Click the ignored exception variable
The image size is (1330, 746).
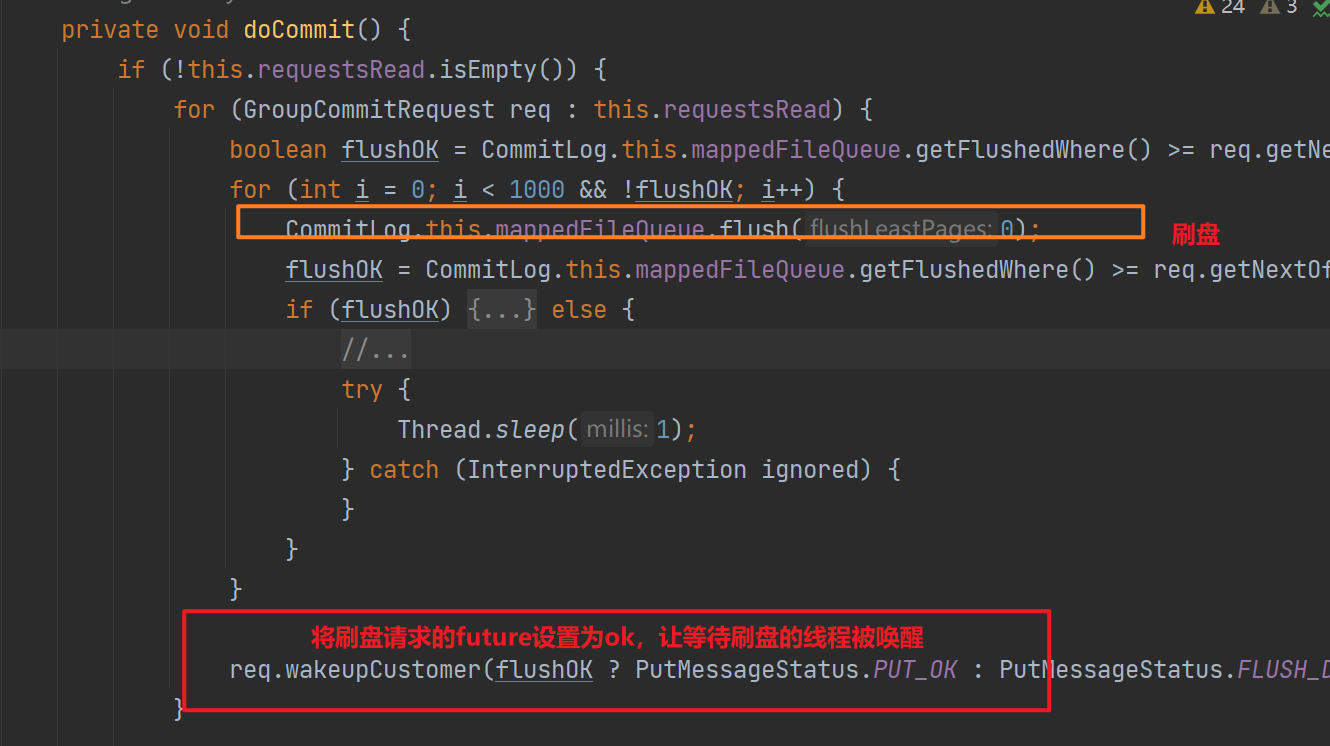click(810, 470)
